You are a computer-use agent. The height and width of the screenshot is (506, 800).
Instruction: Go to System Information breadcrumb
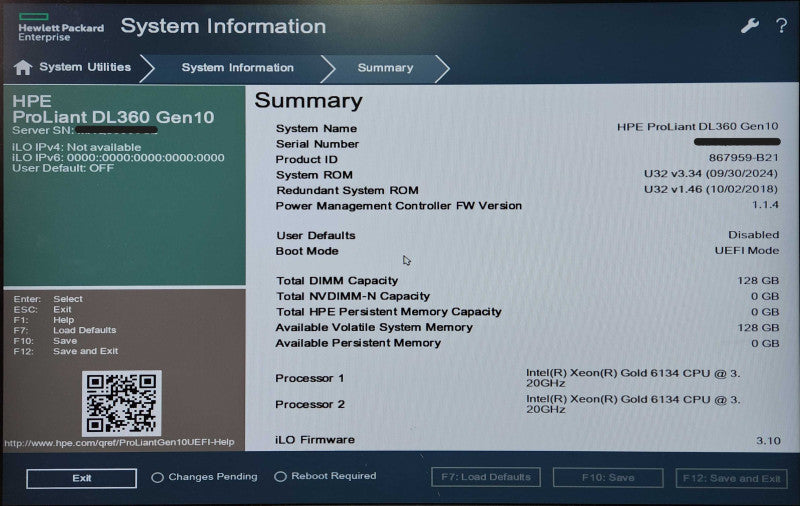click(x=238, y=67)
